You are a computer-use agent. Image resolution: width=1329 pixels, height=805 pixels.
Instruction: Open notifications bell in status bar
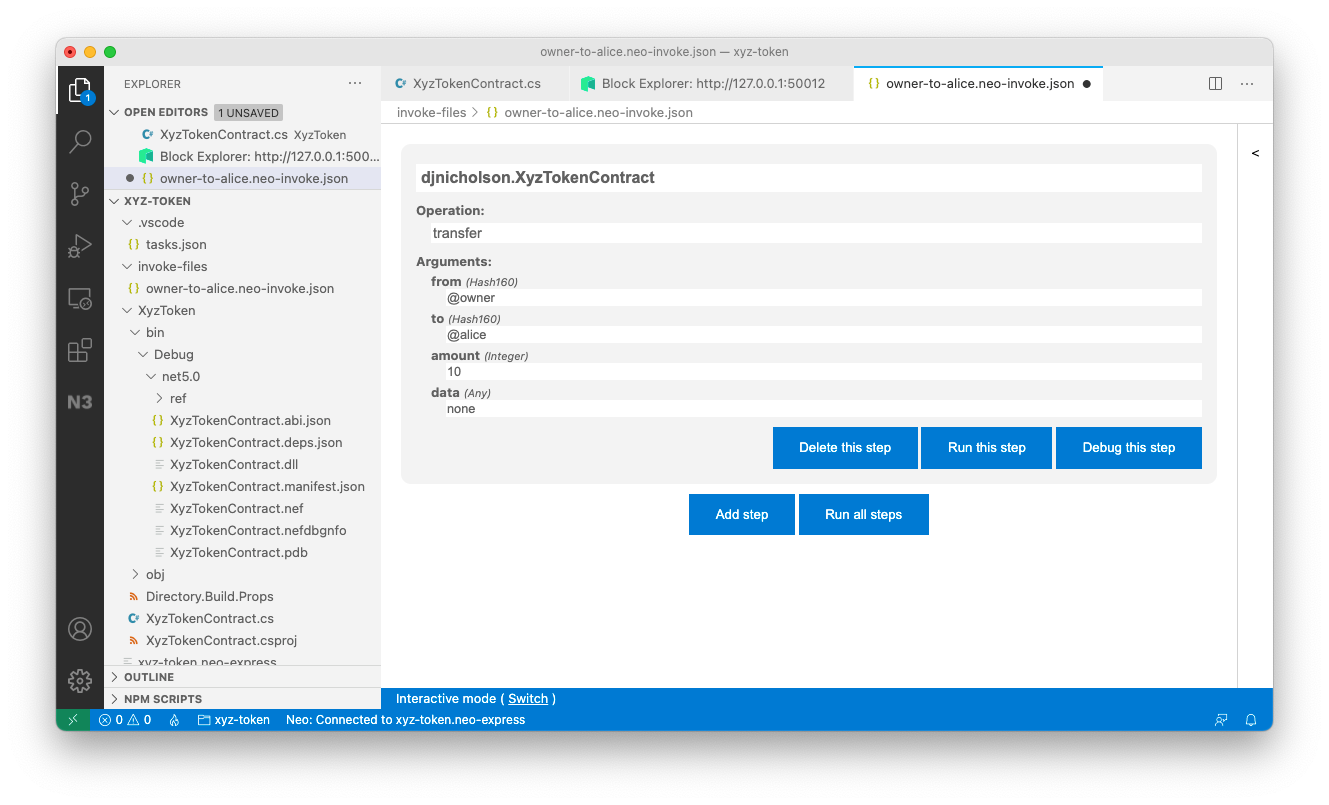(x=1251, y=719)
